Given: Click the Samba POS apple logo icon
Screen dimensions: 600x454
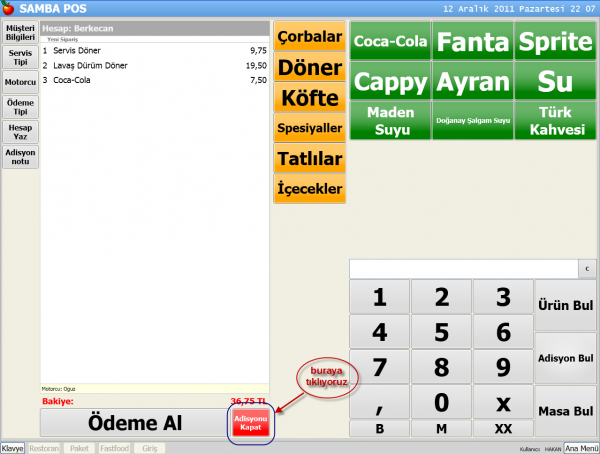Looking at the screenshot, I should click(8, 8).
